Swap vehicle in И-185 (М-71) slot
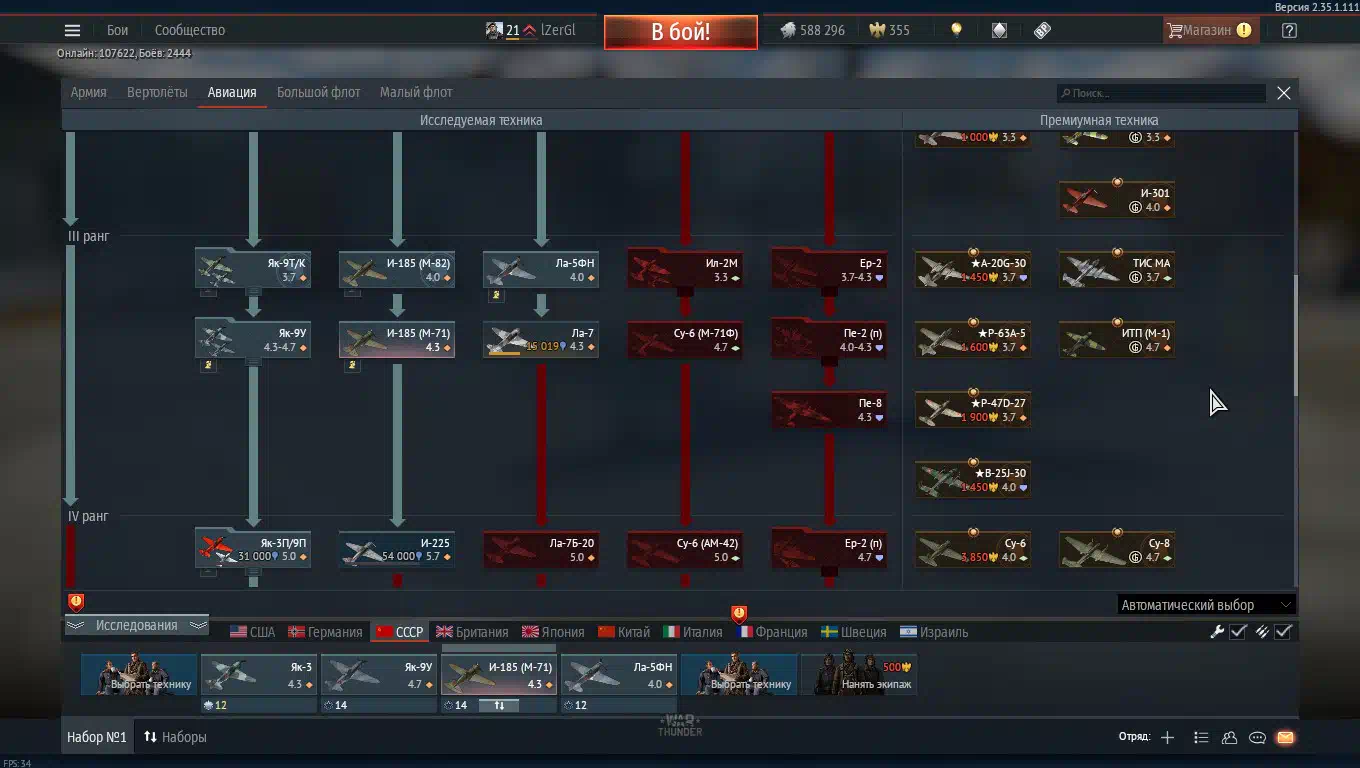Image resolution: width=1360 pixels, height=768 pixels. pos(499,705)
